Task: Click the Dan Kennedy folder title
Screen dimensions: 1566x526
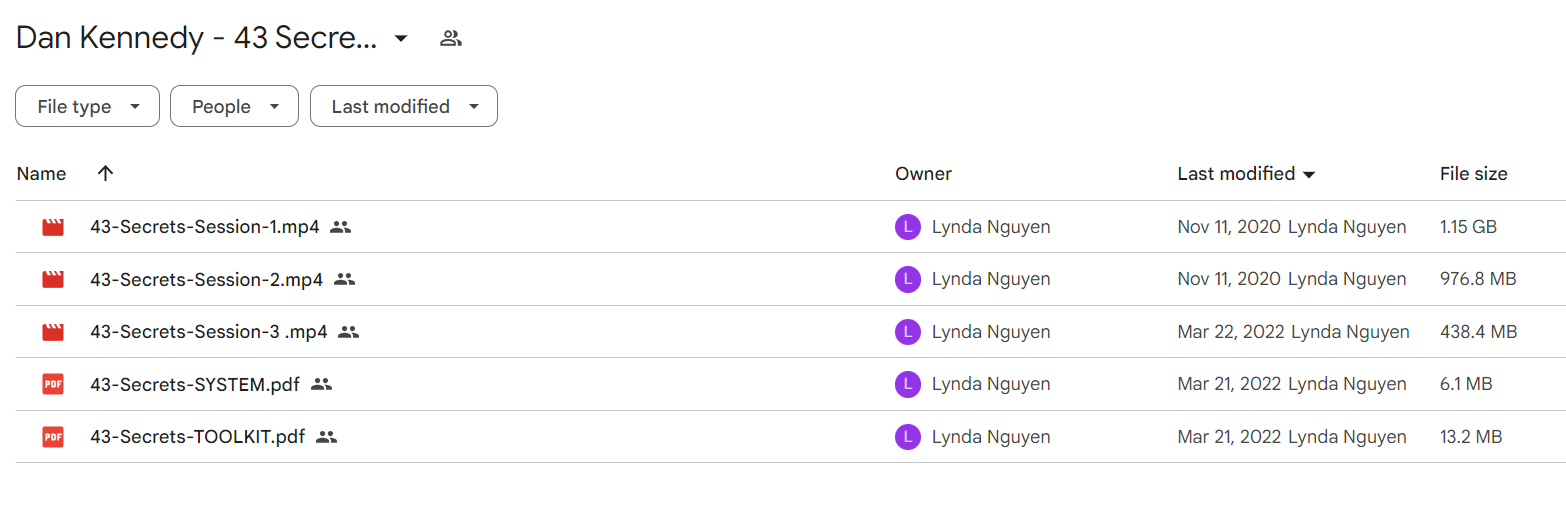Action: coord(197,38)
